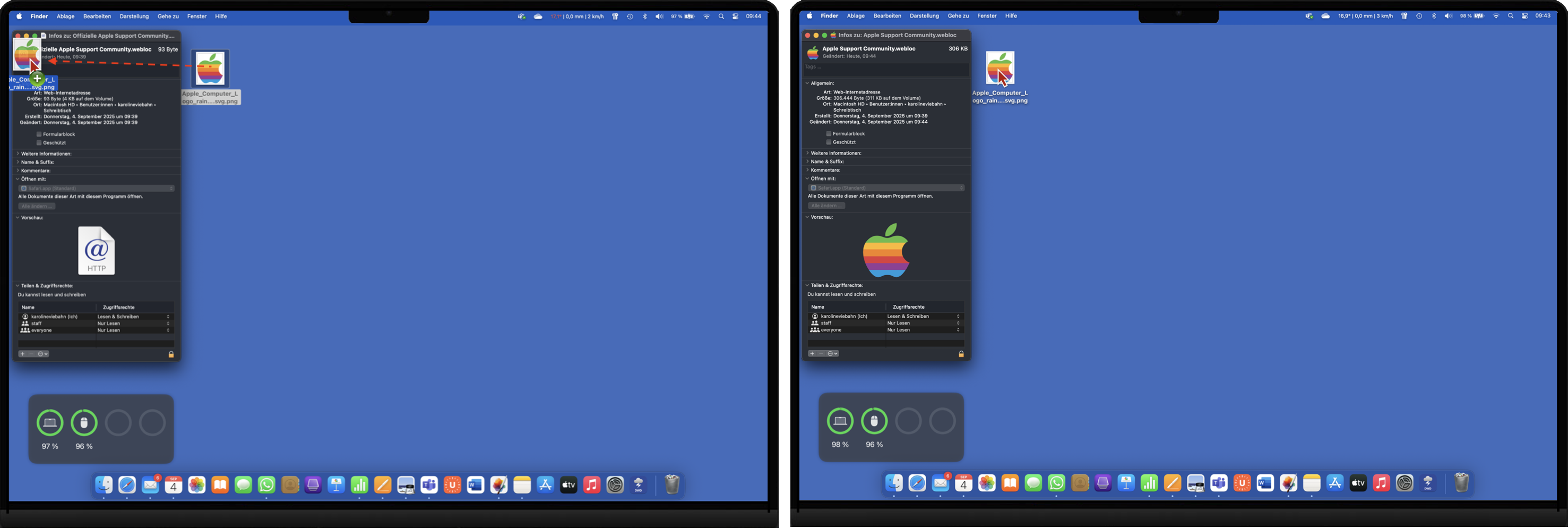The image size is (1568, 528).
Task: Open Apple TV in the right screen's Dock
Action: (x=1358, y=483)
